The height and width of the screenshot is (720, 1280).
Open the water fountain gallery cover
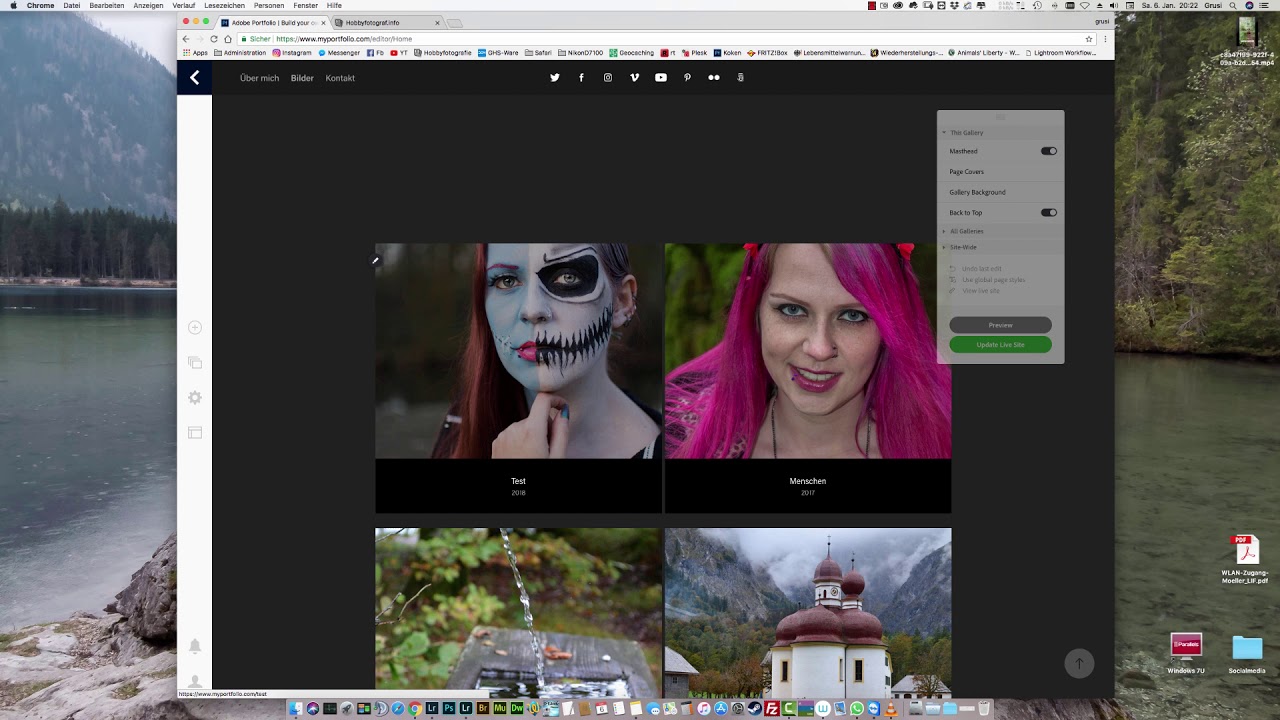tap(518, 612)
